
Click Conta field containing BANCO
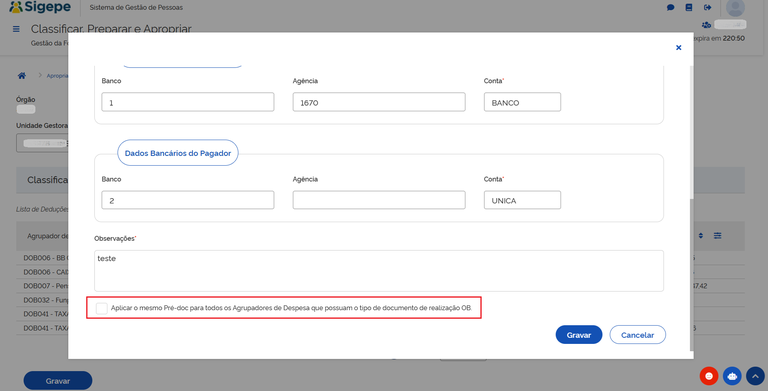522,102
